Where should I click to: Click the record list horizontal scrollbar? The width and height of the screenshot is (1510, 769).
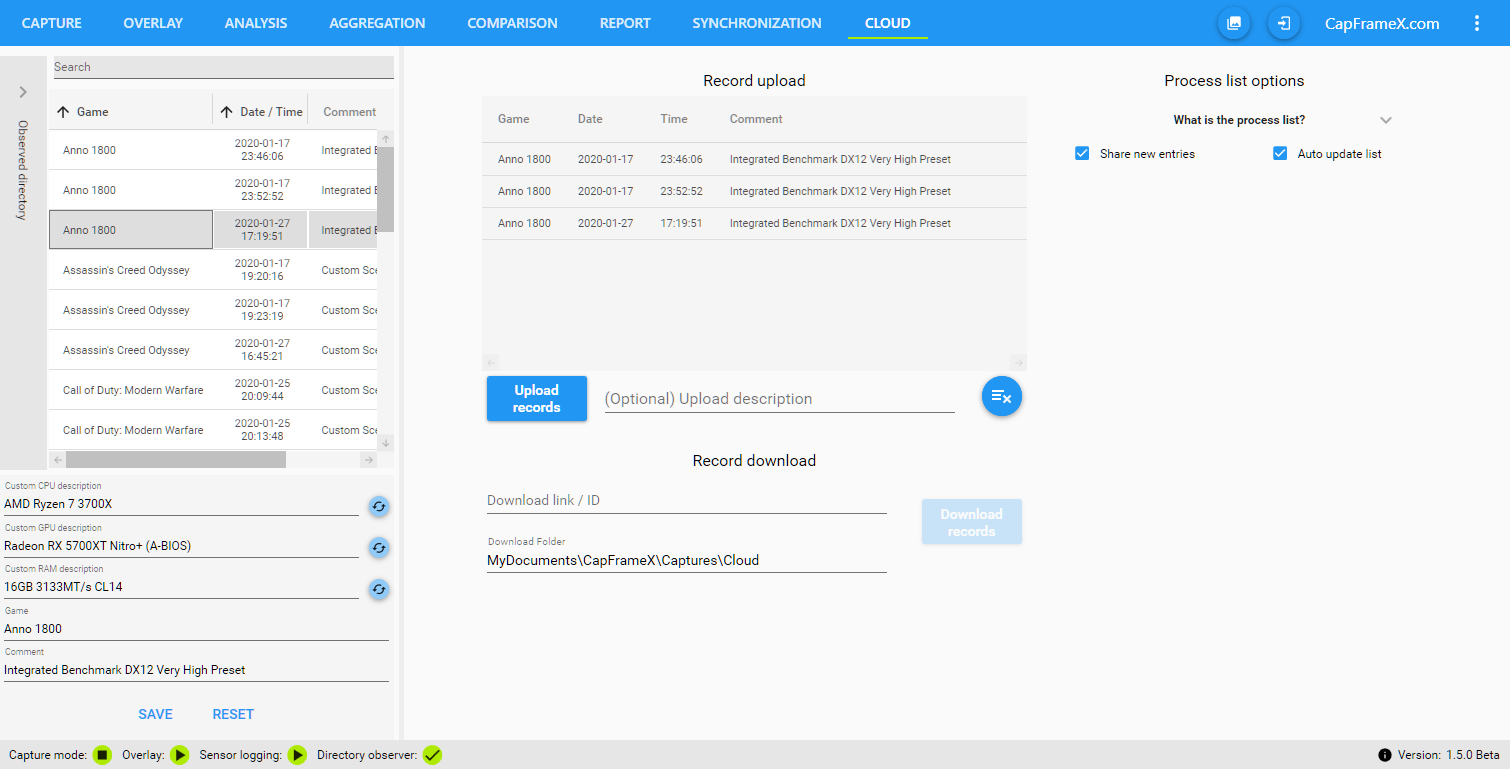[176, 460]
